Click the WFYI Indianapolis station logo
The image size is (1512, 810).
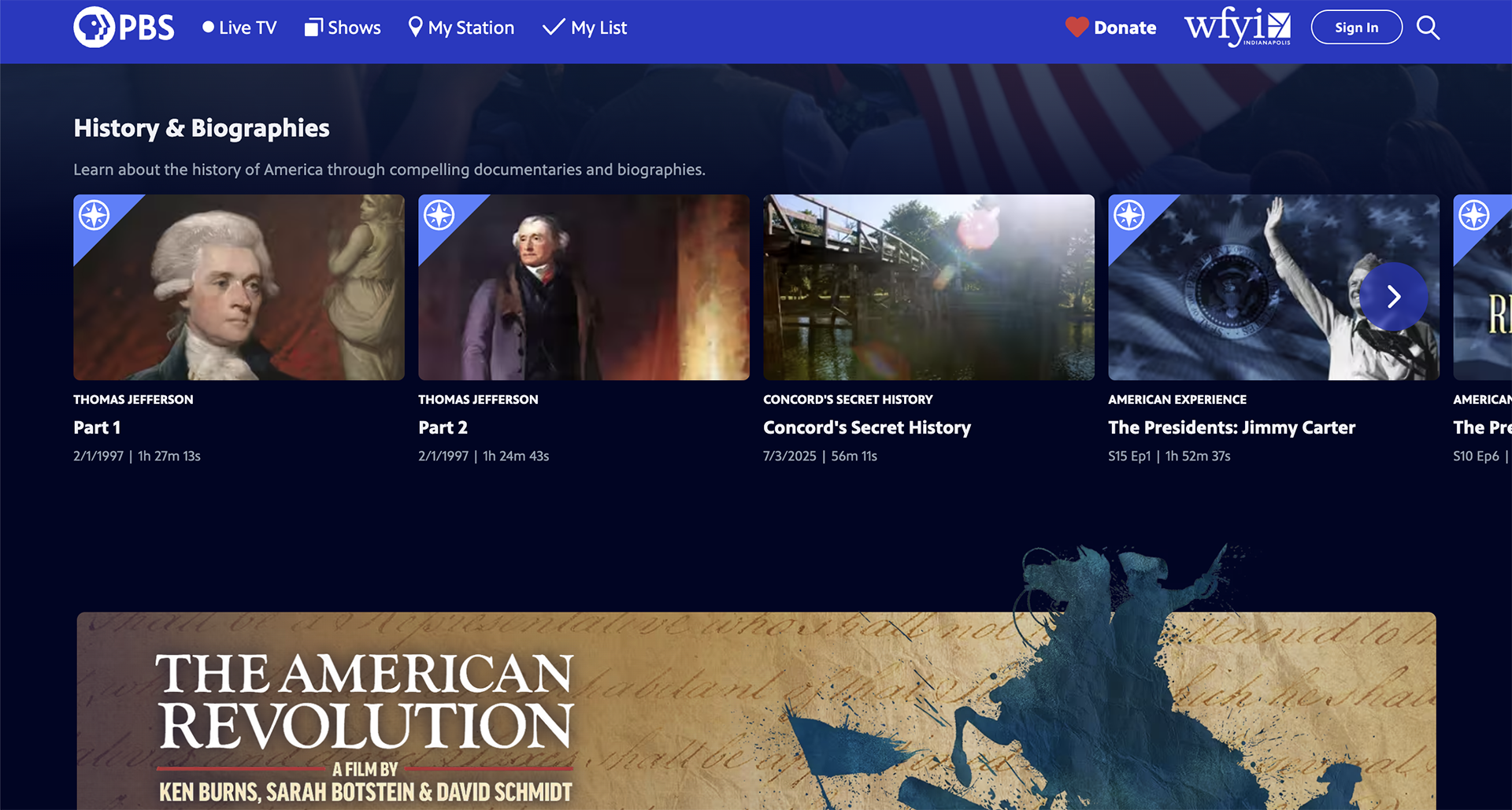click(x=1236, y=27)
